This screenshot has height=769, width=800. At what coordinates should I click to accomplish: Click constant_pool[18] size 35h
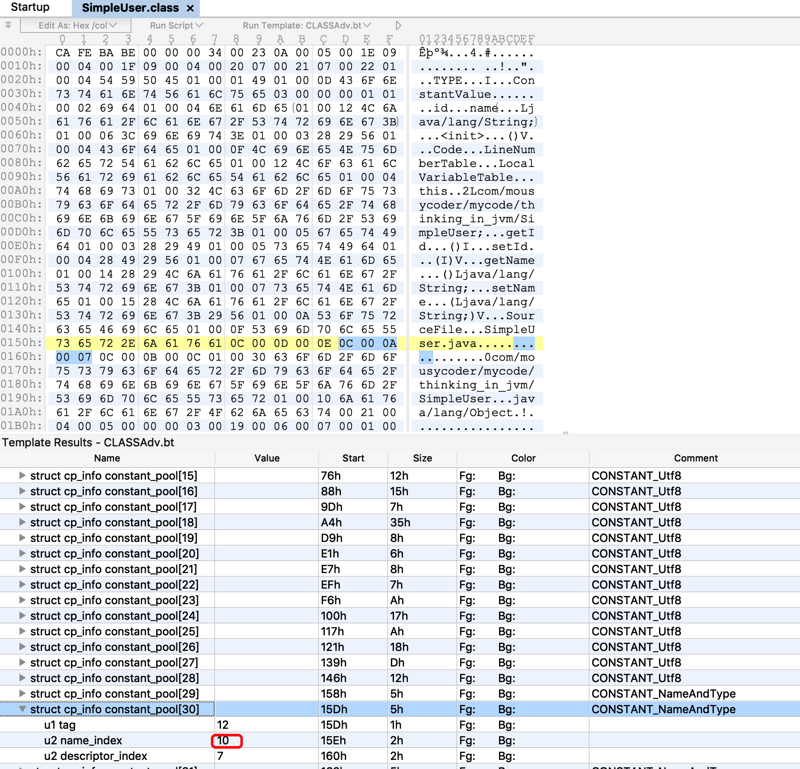(x=401, y=522)
